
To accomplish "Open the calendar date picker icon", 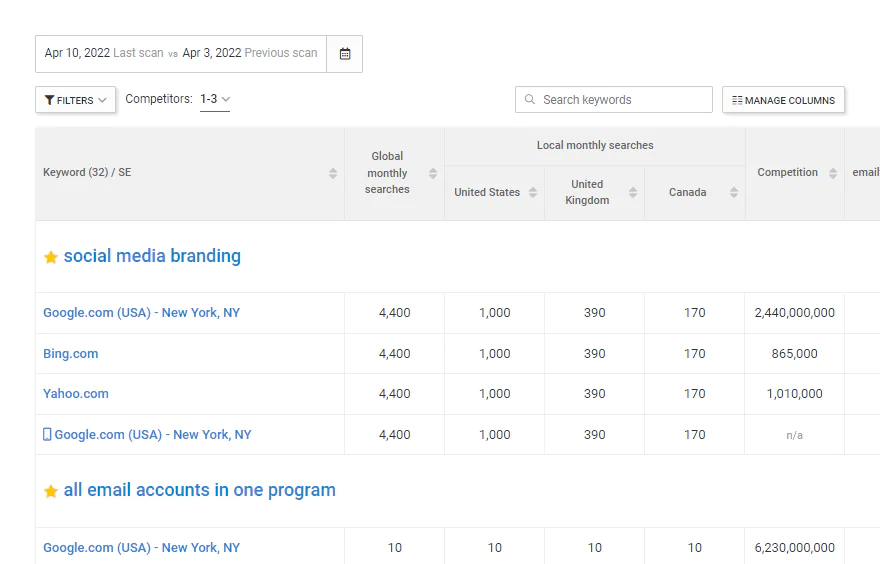I will [345, 54].
